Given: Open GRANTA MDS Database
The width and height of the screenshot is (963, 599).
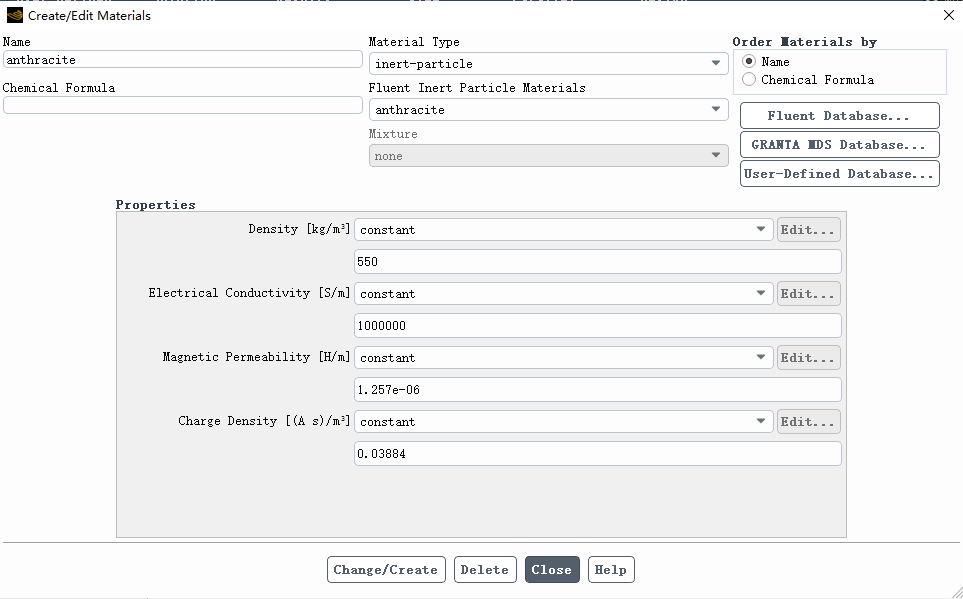Looking at the screenshot, I should (839, 145).
